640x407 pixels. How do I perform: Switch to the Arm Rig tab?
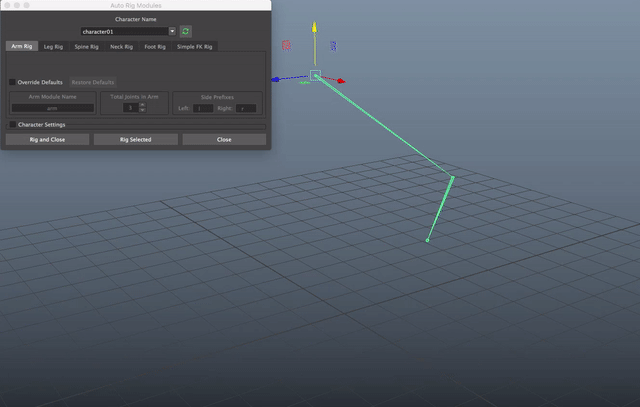[22, 47]
